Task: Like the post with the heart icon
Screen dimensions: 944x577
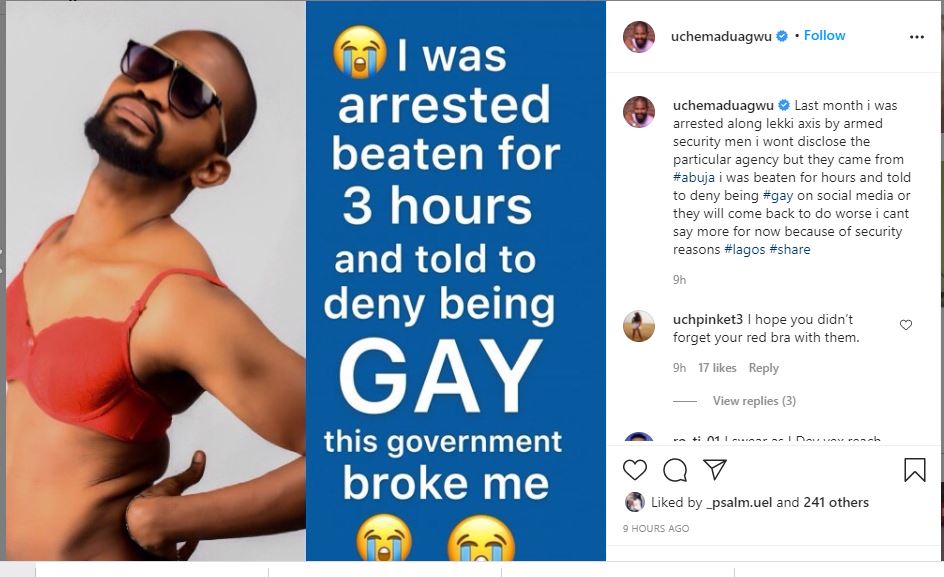Action: click(x=635, y=470)
